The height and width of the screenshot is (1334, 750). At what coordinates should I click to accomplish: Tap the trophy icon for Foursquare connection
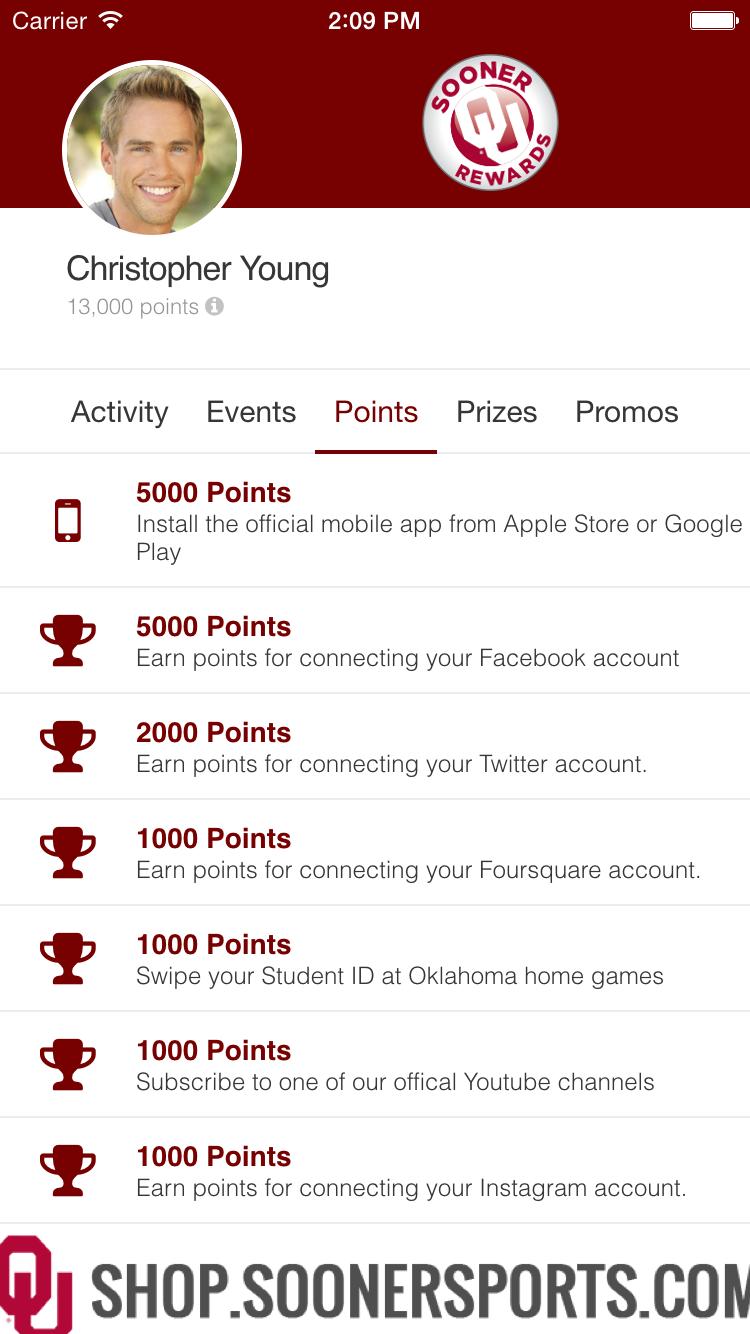pyautogui.click(x=68, y=853)
